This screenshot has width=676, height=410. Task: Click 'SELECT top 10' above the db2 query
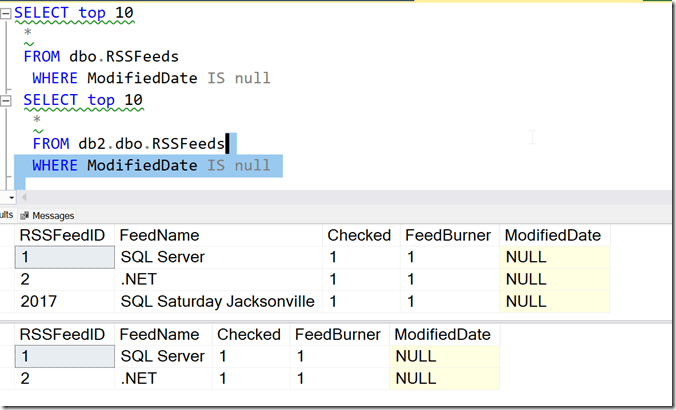(83, 100)
